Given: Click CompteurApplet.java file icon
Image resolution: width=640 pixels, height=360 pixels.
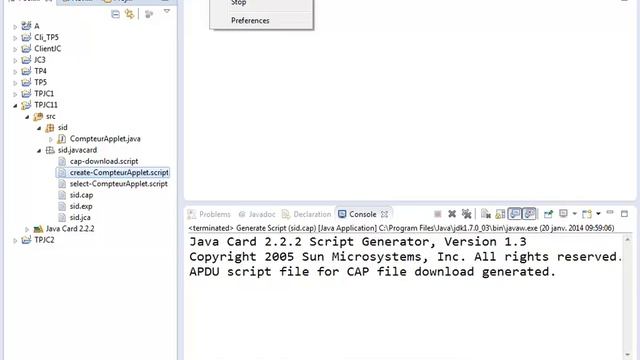Looking at the screenshot, I should coord(62,139).
